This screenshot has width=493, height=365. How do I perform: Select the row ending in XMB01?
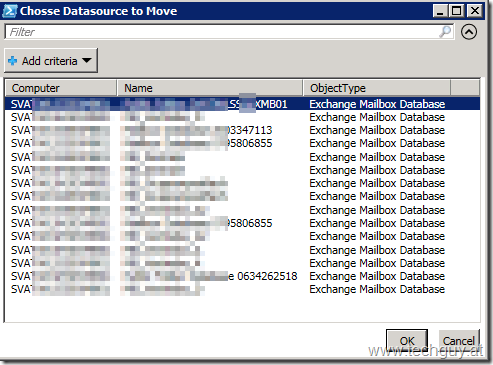(242, 104)
